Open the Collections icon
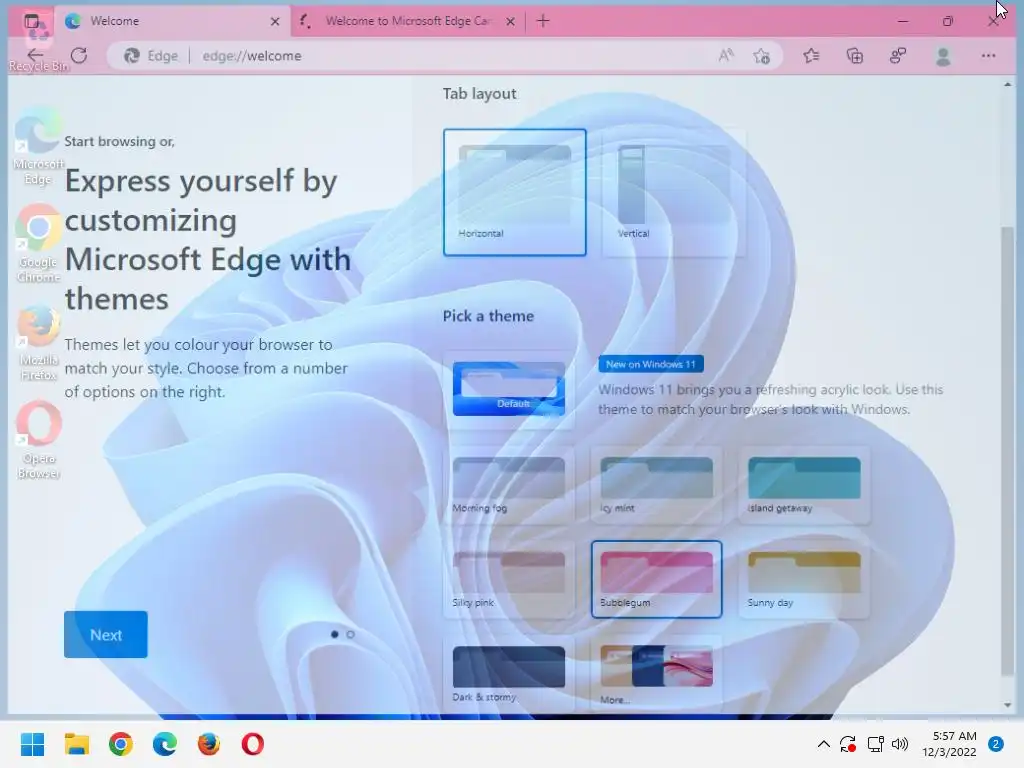Image resolution: width=1024 pixels, height=768 pixels. tap(855, 56)
